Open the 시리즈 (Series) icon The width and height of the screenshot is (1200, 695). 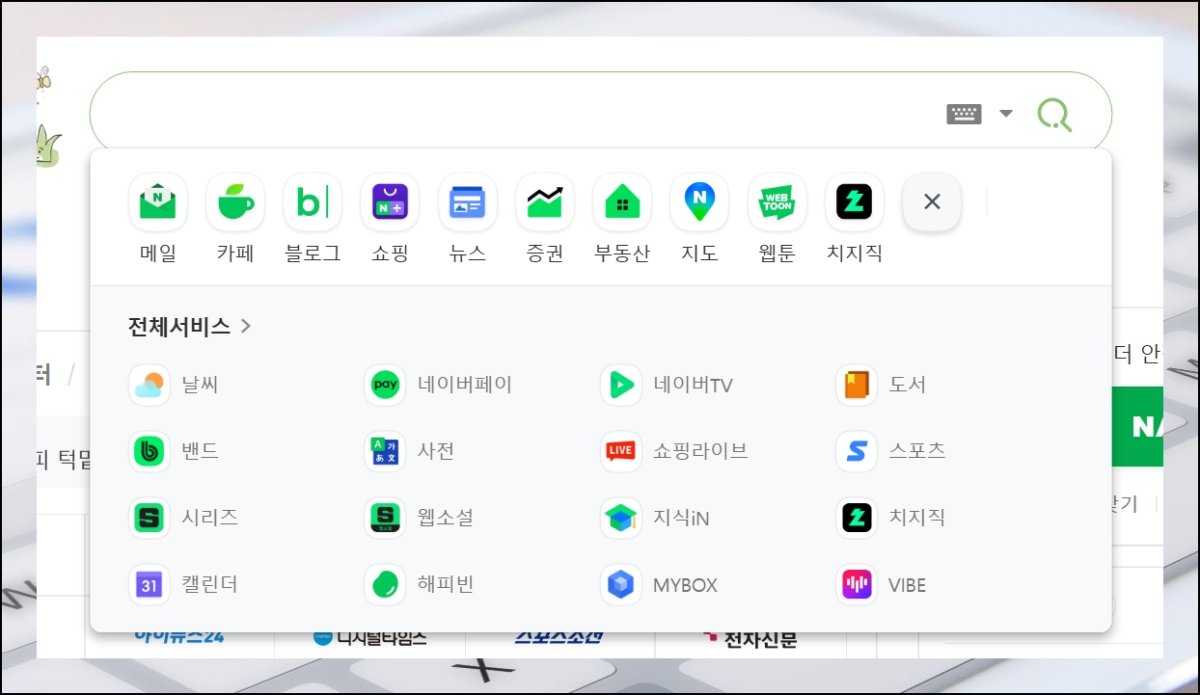[x=149, y=518]
